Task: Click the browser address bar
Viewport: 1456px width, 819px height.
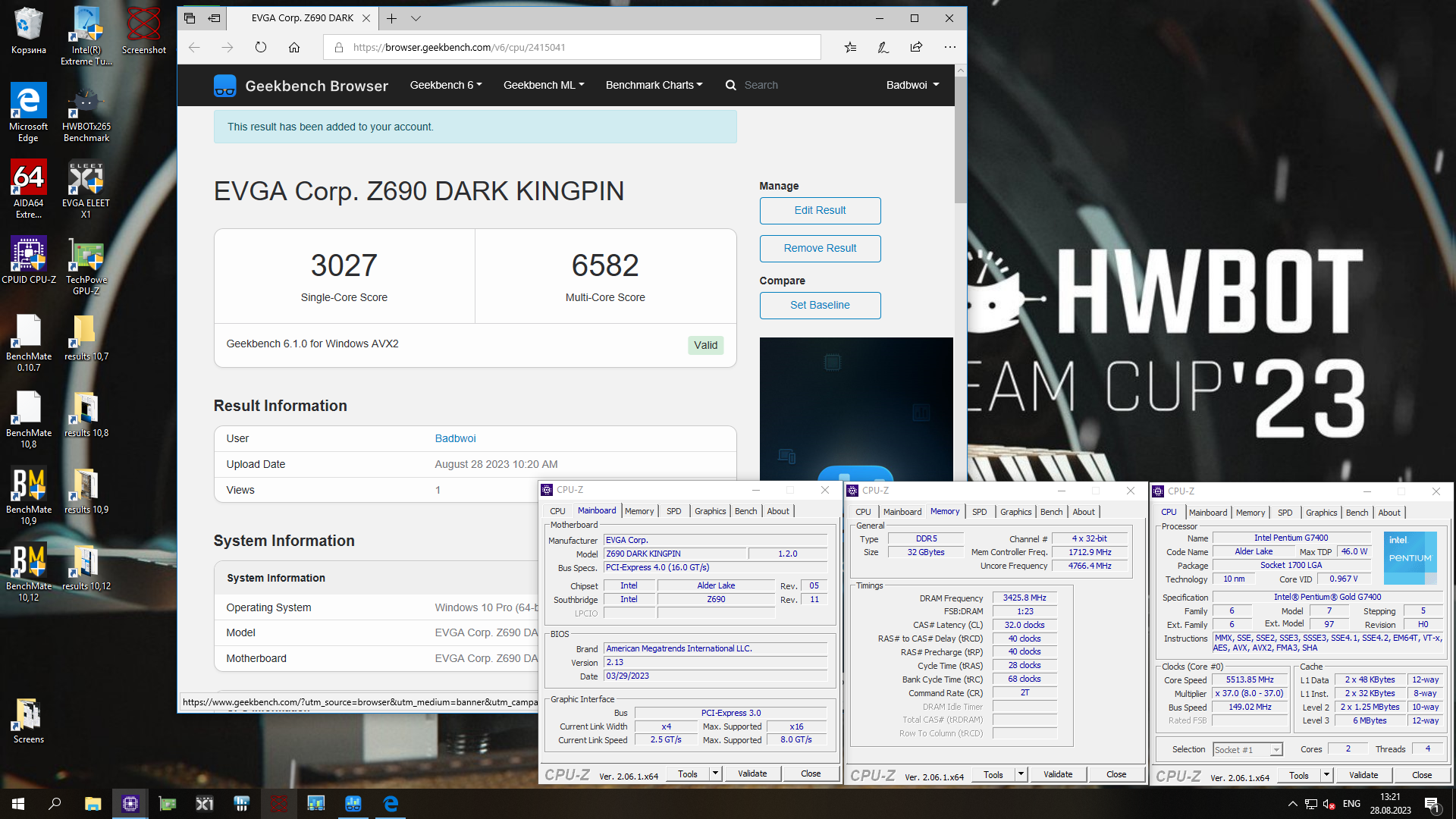Action: (x=573, y=47)
